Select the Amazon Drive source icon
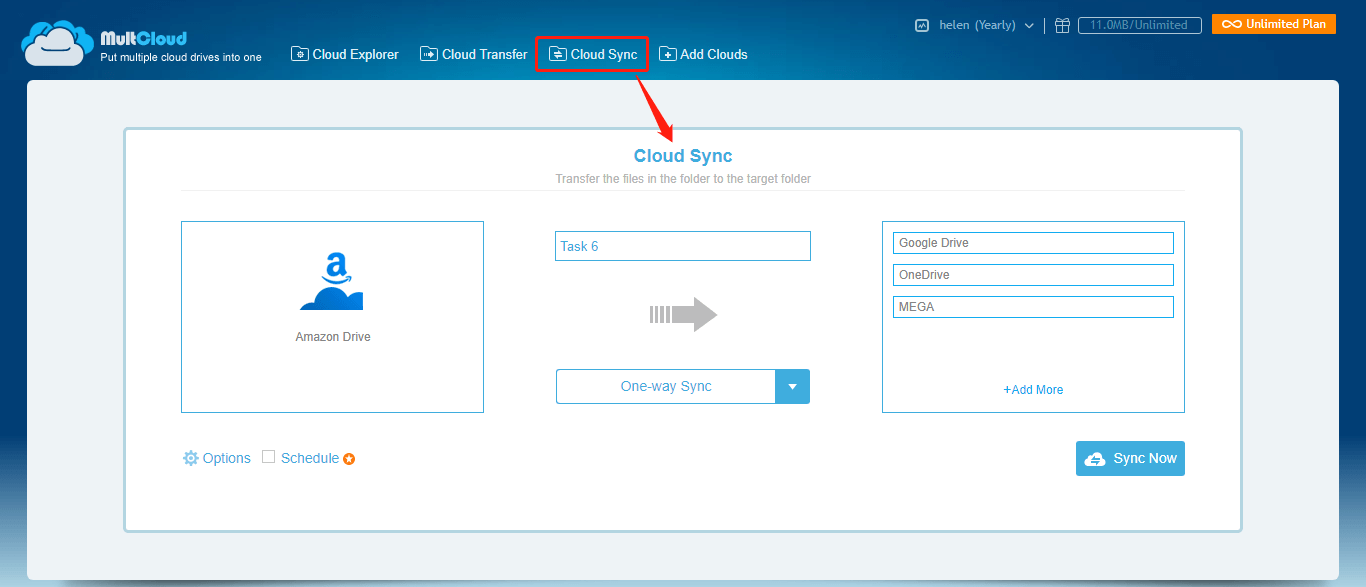Screen dimensions: 1366x587 point(332,281)
